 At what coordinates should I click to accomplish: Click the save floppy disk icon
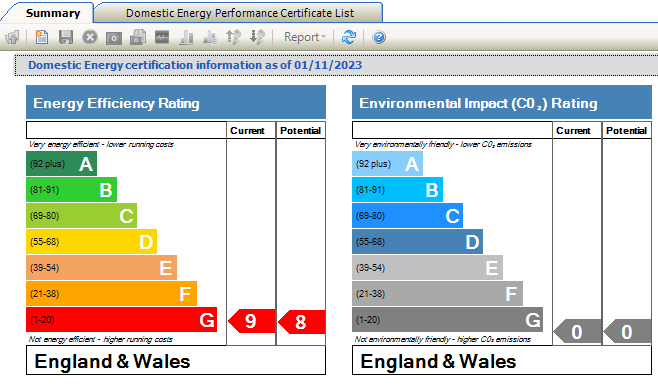coord(65,37)
